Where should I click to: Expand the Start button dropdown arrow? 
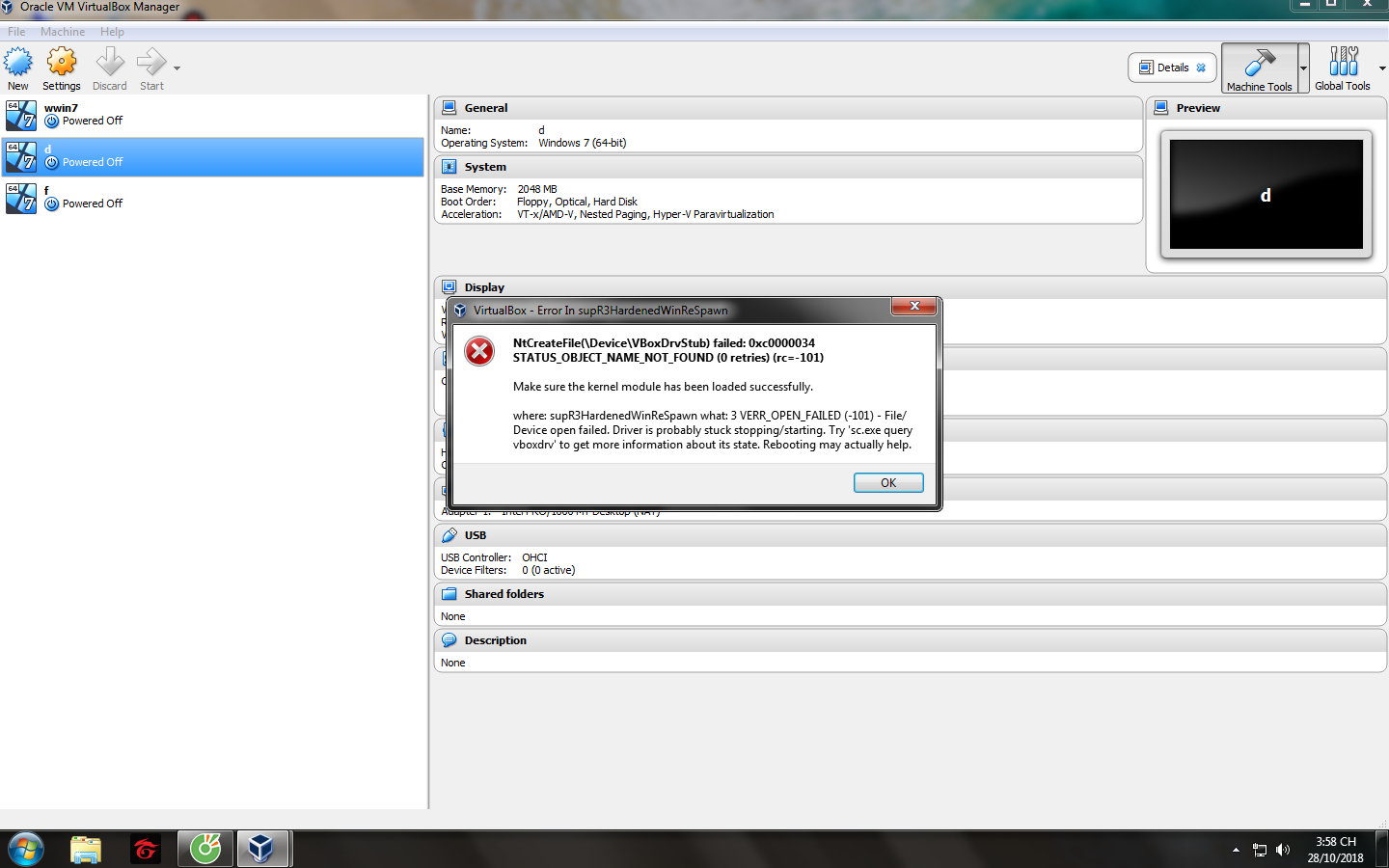[x=177, y=68]
